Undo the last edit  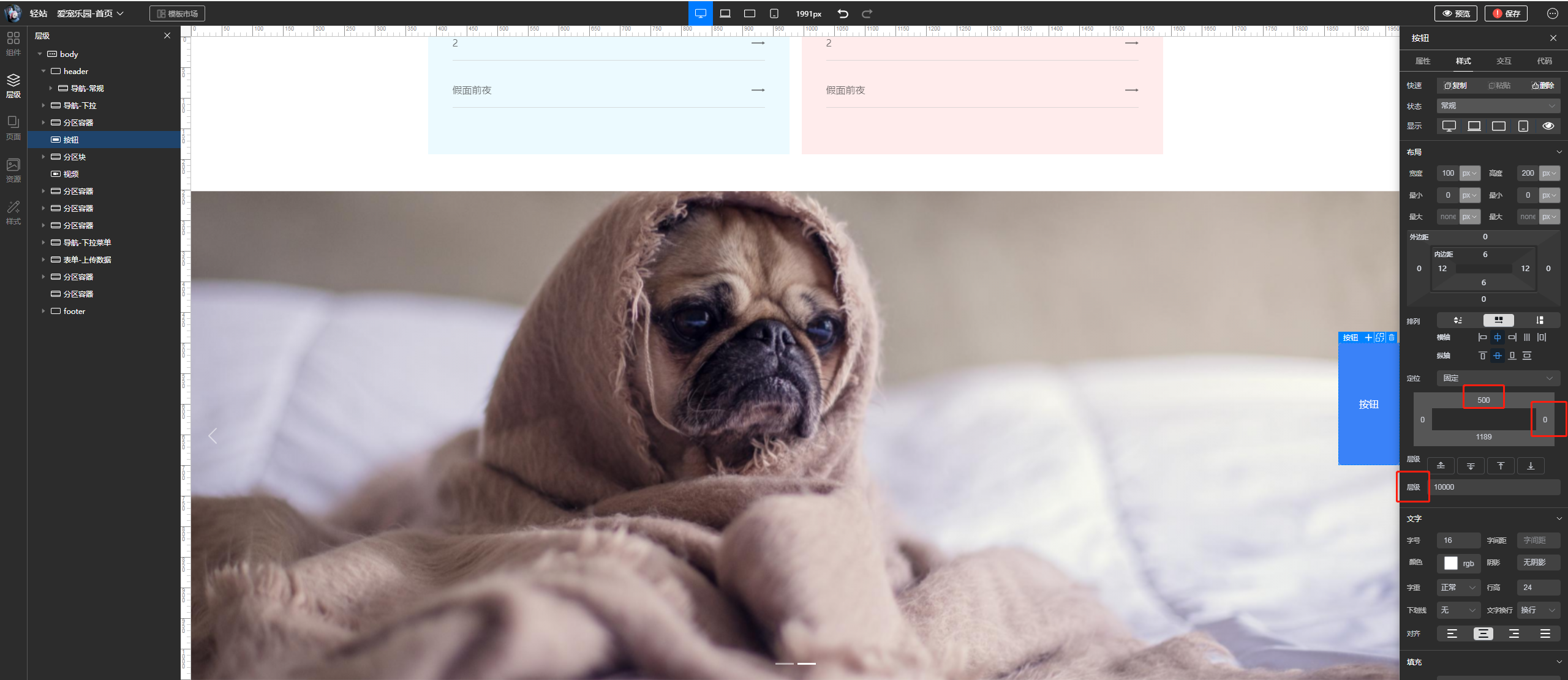(x=843, y=13)
